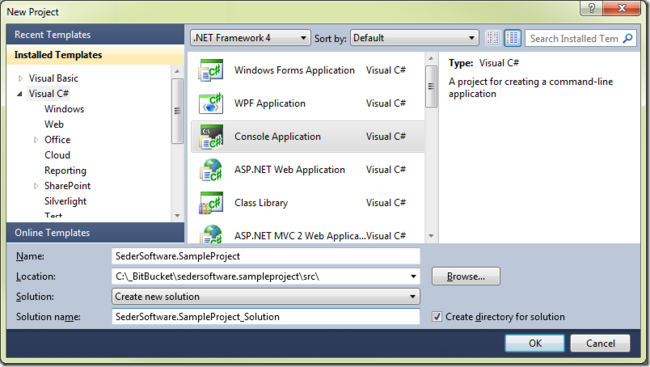
Task: Collapse the Visual C# tree node
Action: coord(20,94)
